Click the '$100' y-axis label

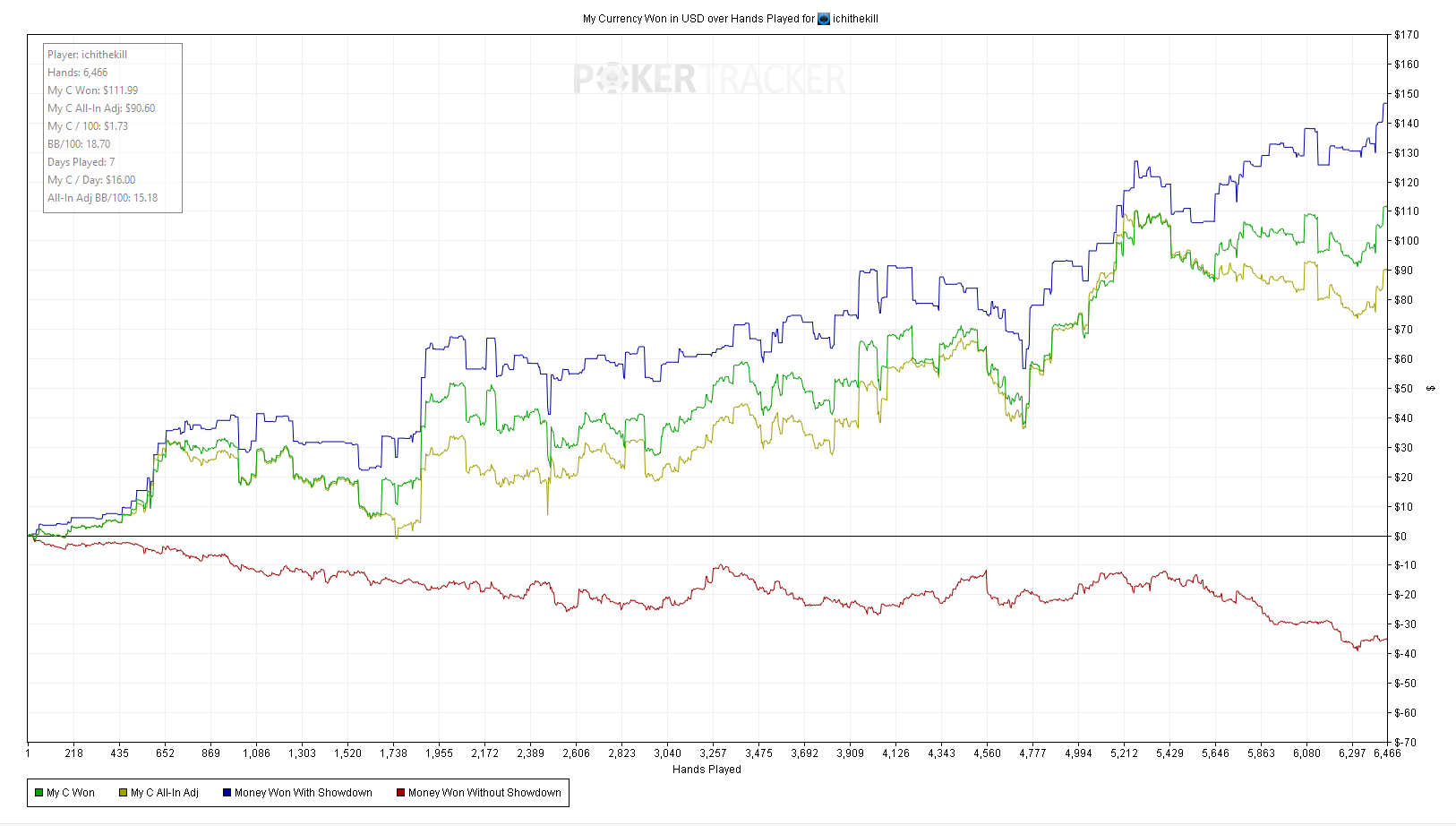click(x=1407, y=241)
